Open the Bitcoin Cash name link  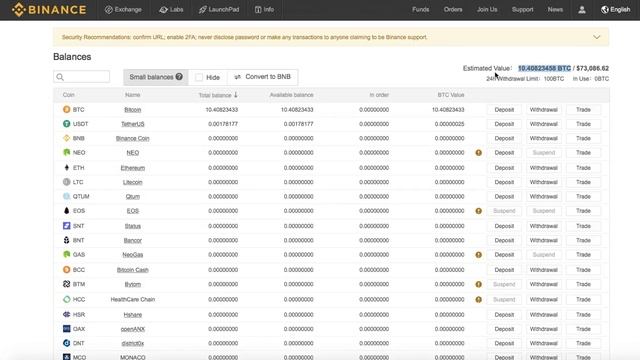pos(133,269)
